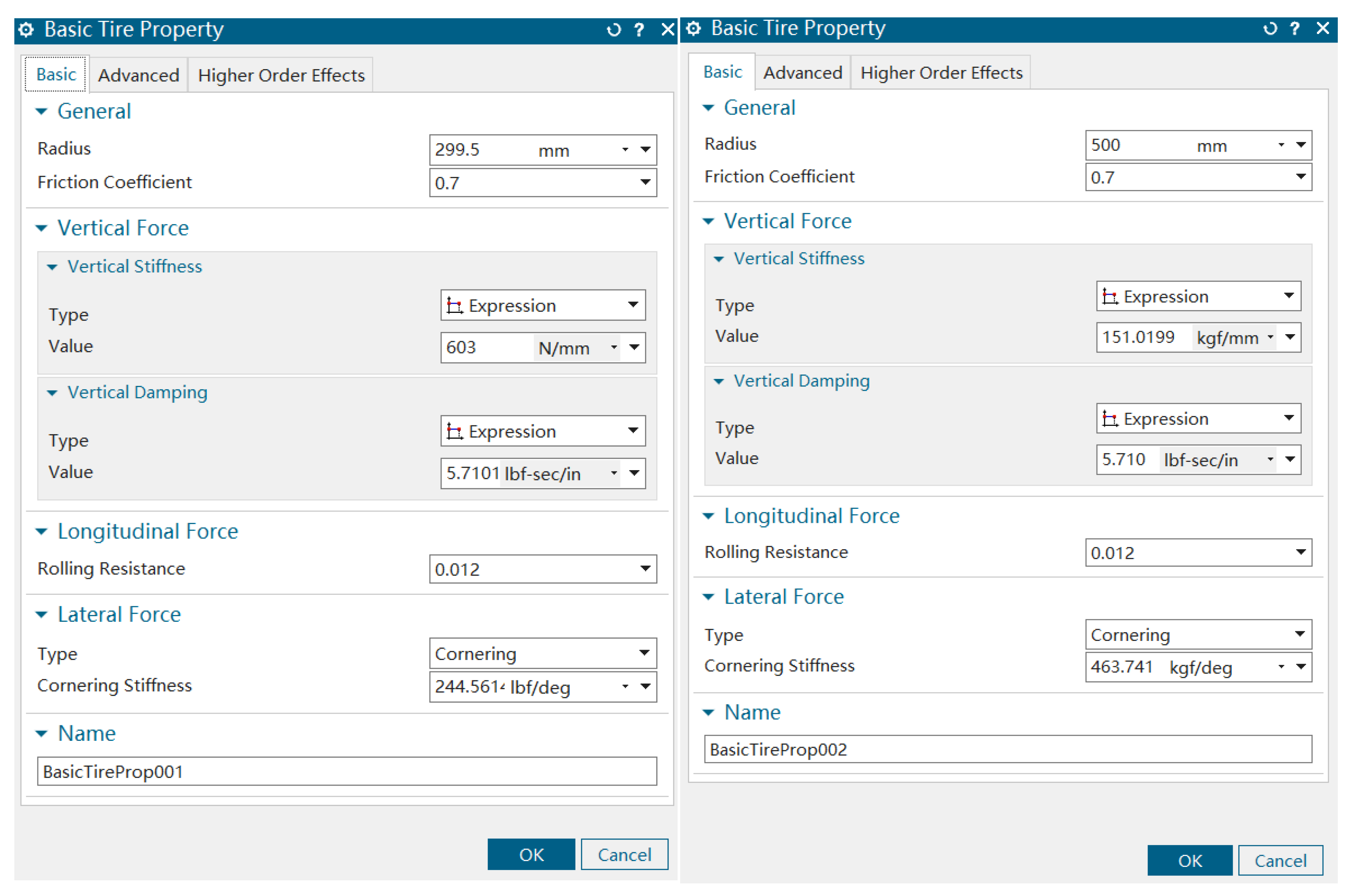
Task: Collapse Vertical Stiffness group in right dialog
Action: click(719, 259)
